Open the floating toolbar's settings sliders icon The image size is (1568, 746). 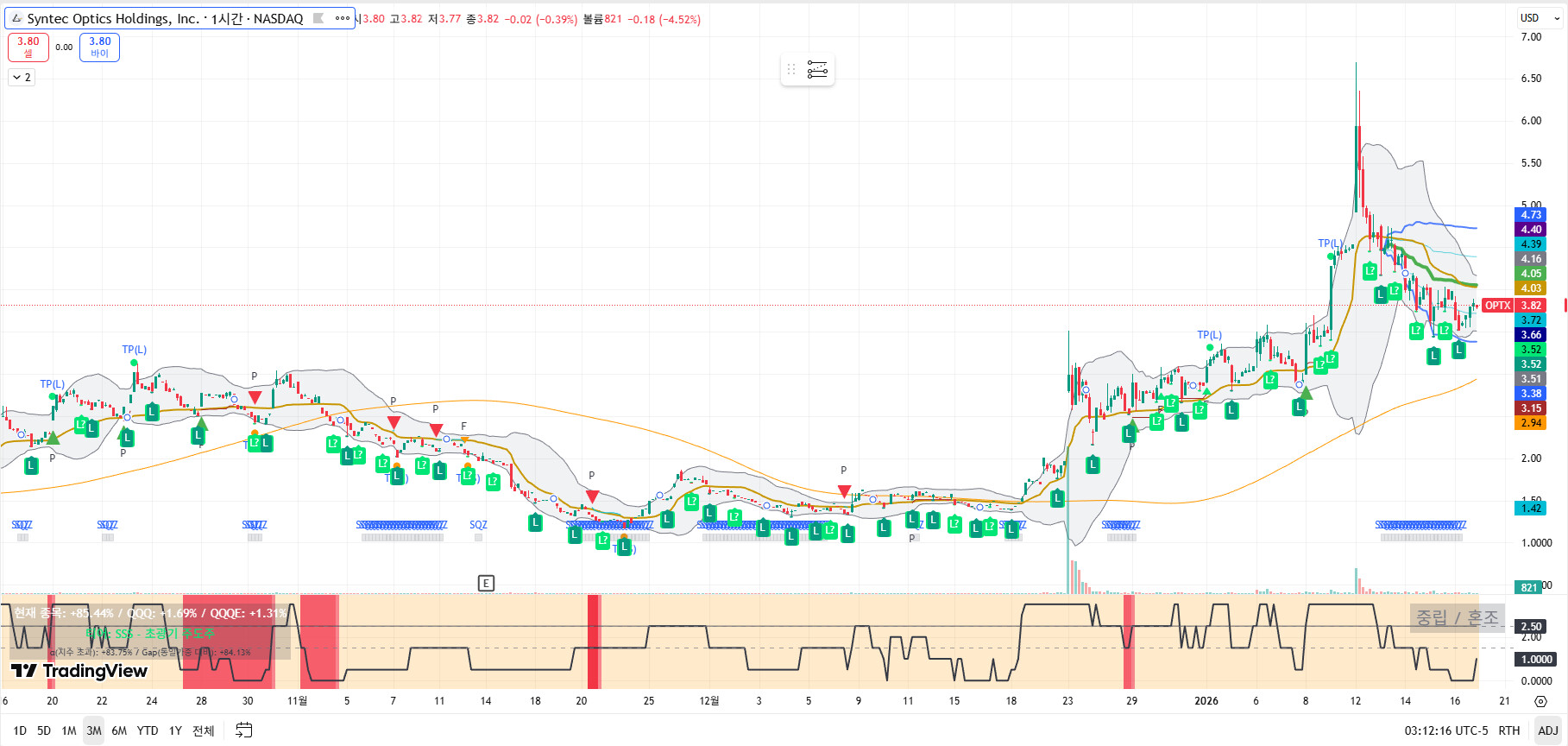pyautogui.click(x=817, y=69)
